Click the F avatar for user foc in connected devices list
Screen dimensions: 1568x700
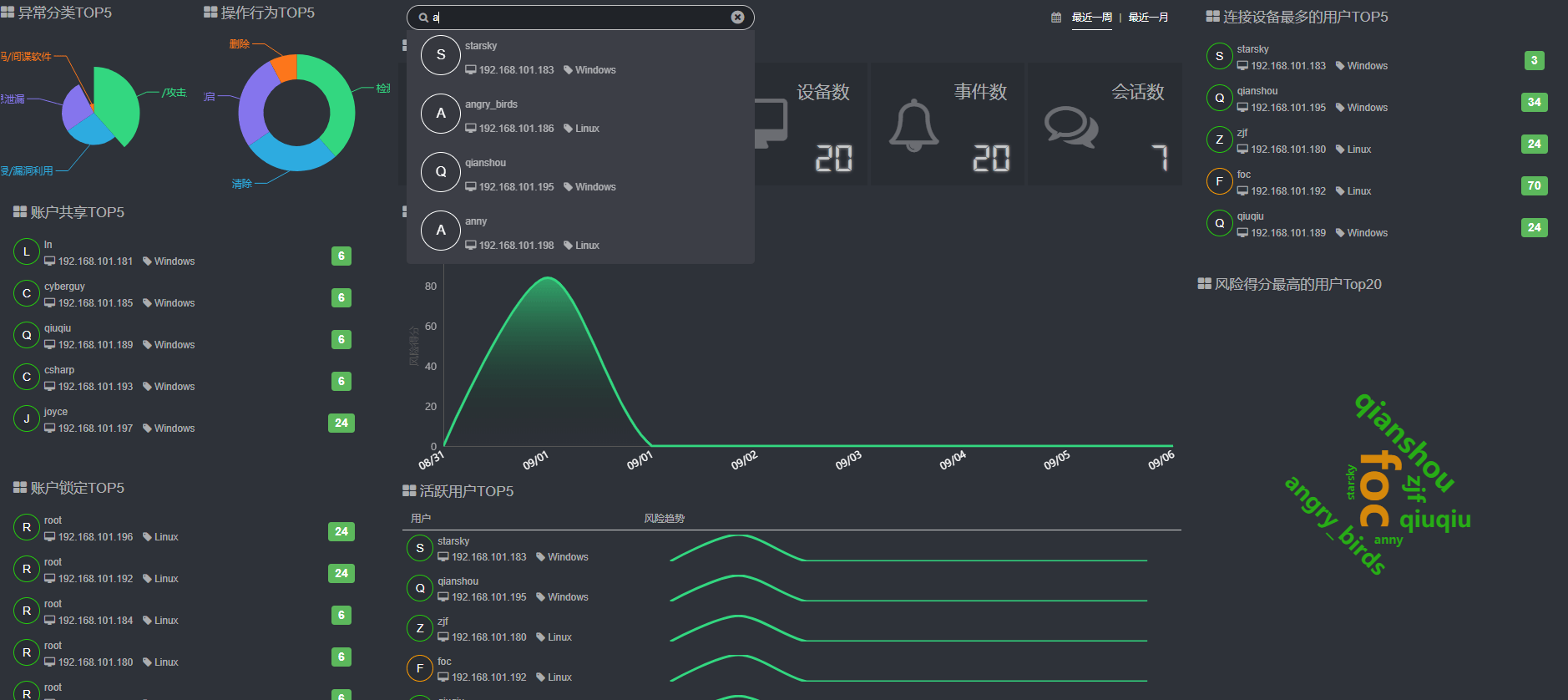tap(1219, 181)
